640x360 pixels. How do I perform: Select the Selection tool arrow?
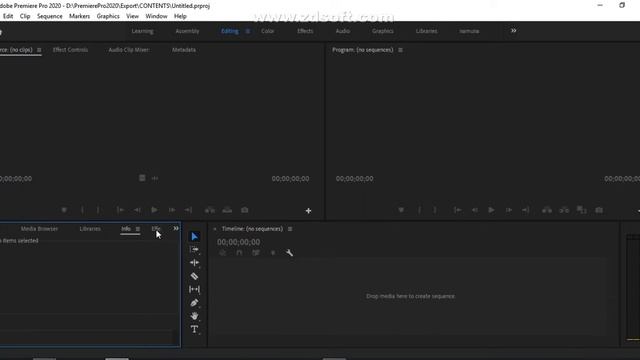[195, 237]
